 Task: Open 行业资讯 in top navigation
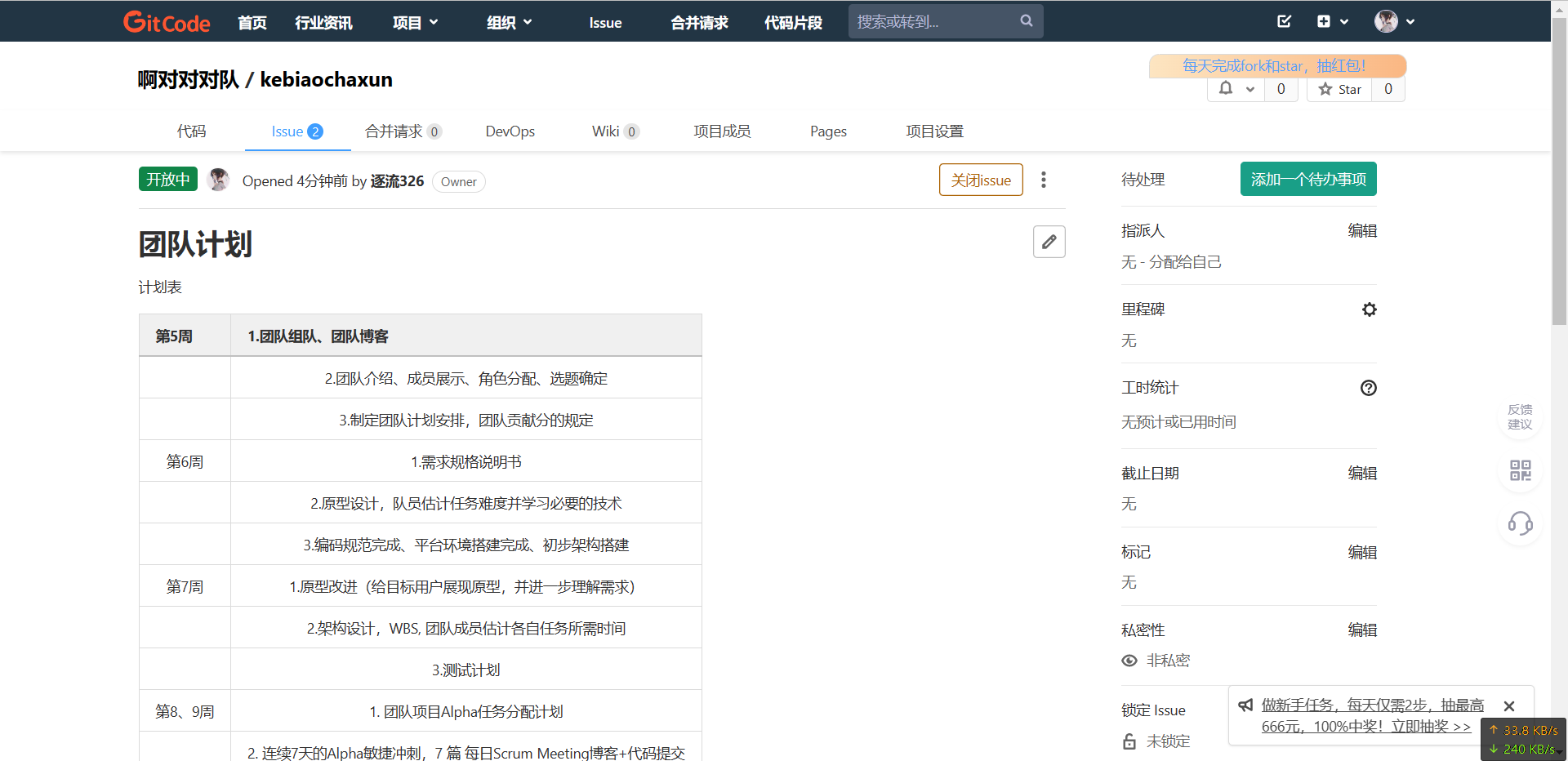(x=323, y=23)
